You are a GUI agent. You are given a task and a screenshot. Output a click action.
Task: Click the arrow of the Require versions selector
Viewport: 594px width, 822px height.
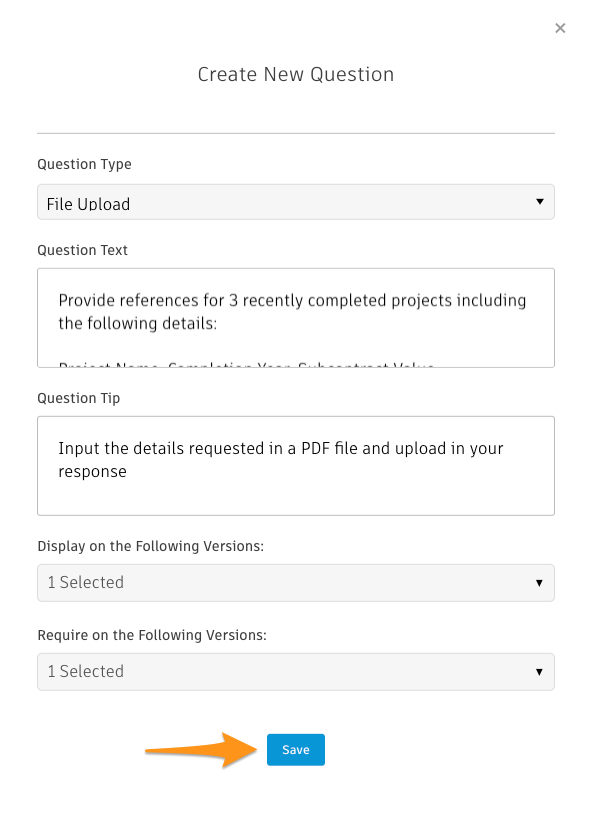click(539, 672)
